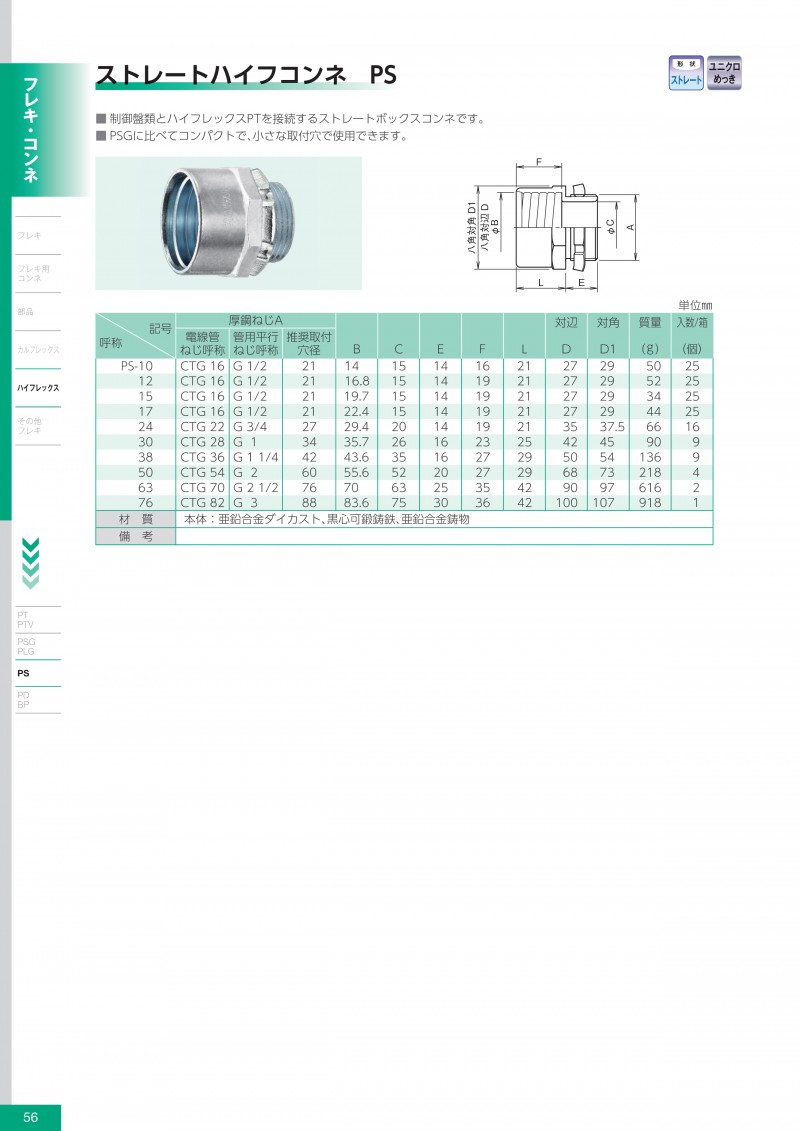Click the B value 16.8
The image size is (800, 1131).
point(356,381)
